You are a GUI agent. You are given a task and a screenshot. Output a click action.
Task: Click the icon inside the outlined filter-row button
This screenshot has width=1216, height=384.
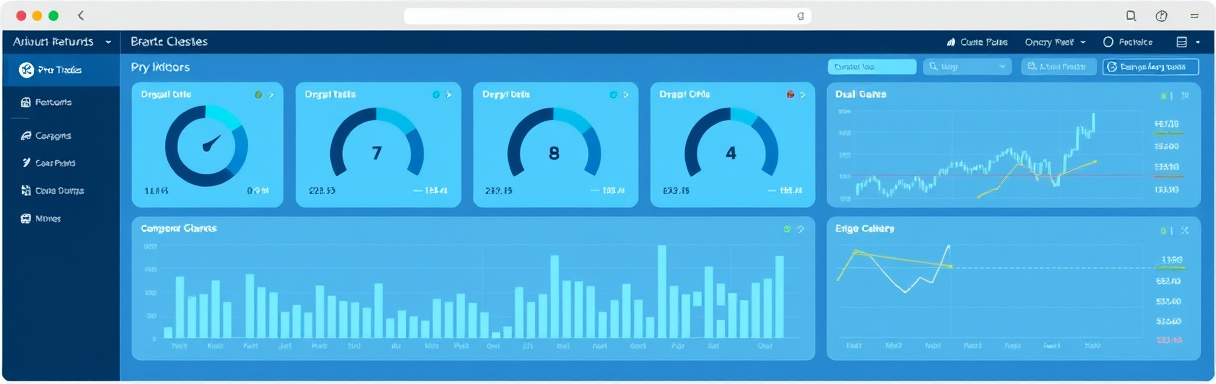(1111, 67)
